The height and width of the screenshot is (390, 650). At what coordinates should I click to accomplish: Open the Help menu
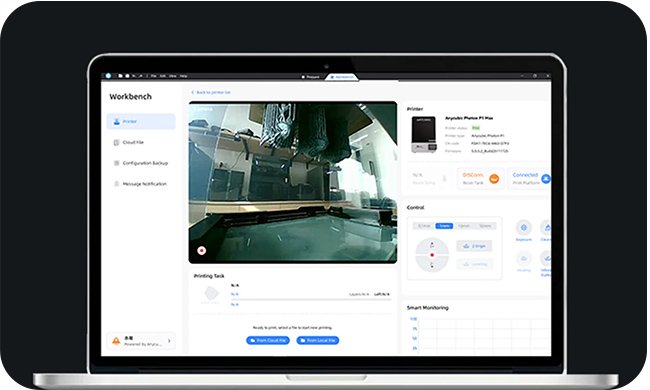pyautogui.click(x=183, y=76)
